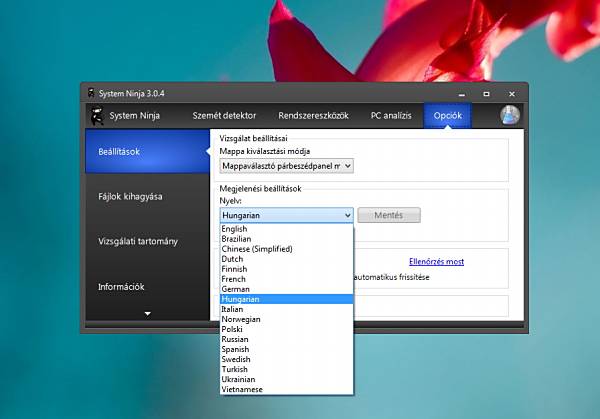Choose Italian from language list

click(287, 309)
